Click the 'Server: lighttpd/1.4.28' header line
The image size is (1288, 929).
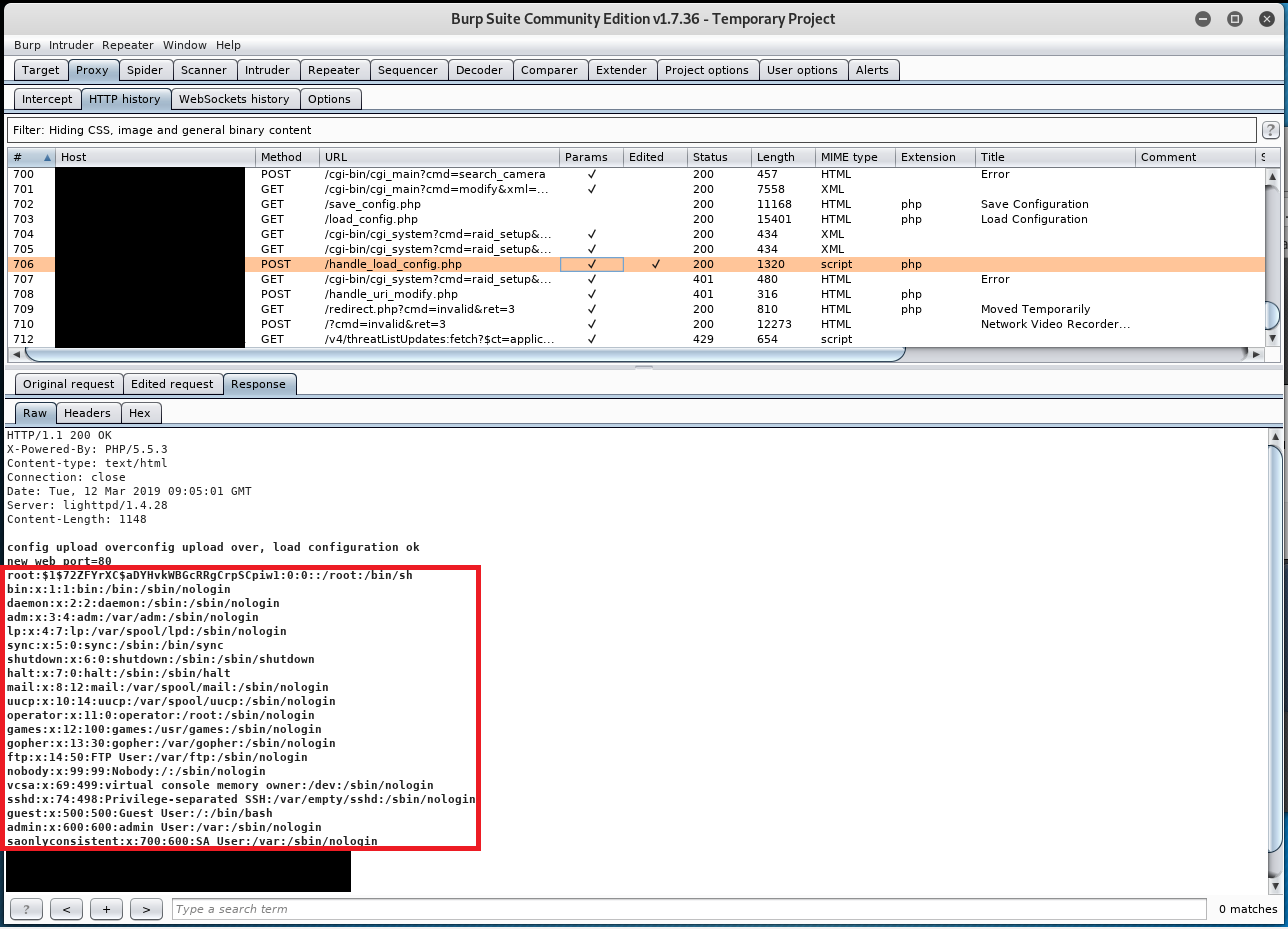coord(87,505)
